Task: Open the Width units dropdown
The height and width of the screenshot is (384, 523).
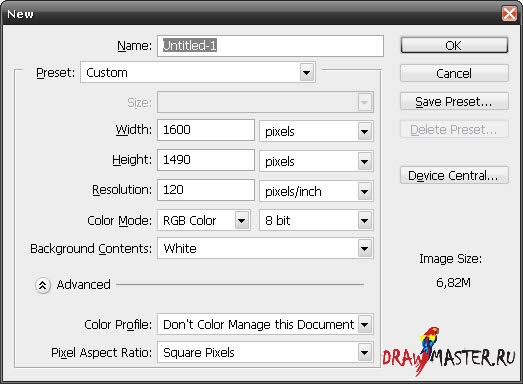Action: pyautogui.click(x=316, y=131)
